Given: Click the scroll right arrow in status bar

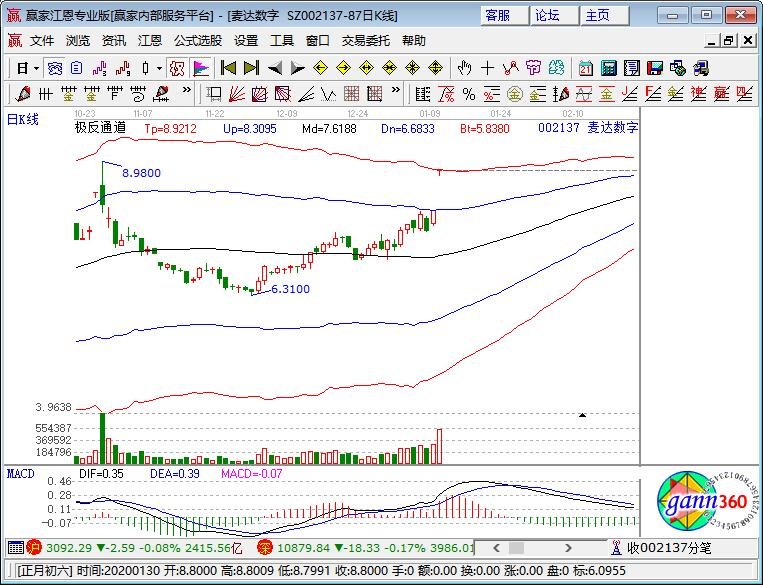Looking at the screenshot, I should point(568,548).
